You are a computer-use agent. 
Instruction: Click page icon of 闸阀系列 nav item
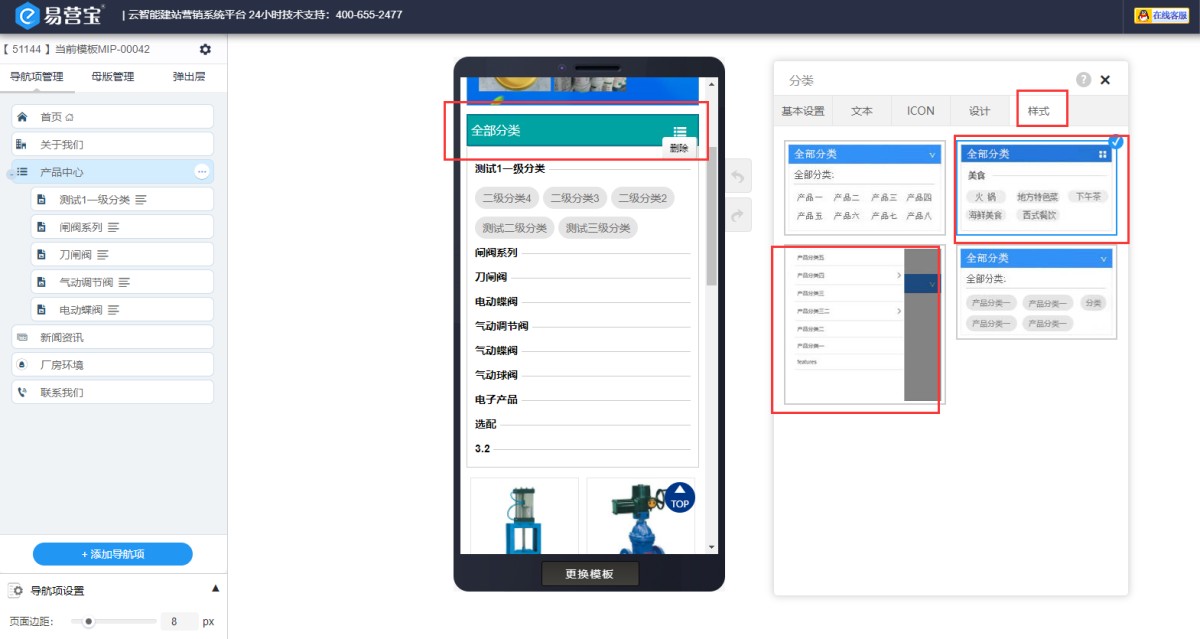41,227
